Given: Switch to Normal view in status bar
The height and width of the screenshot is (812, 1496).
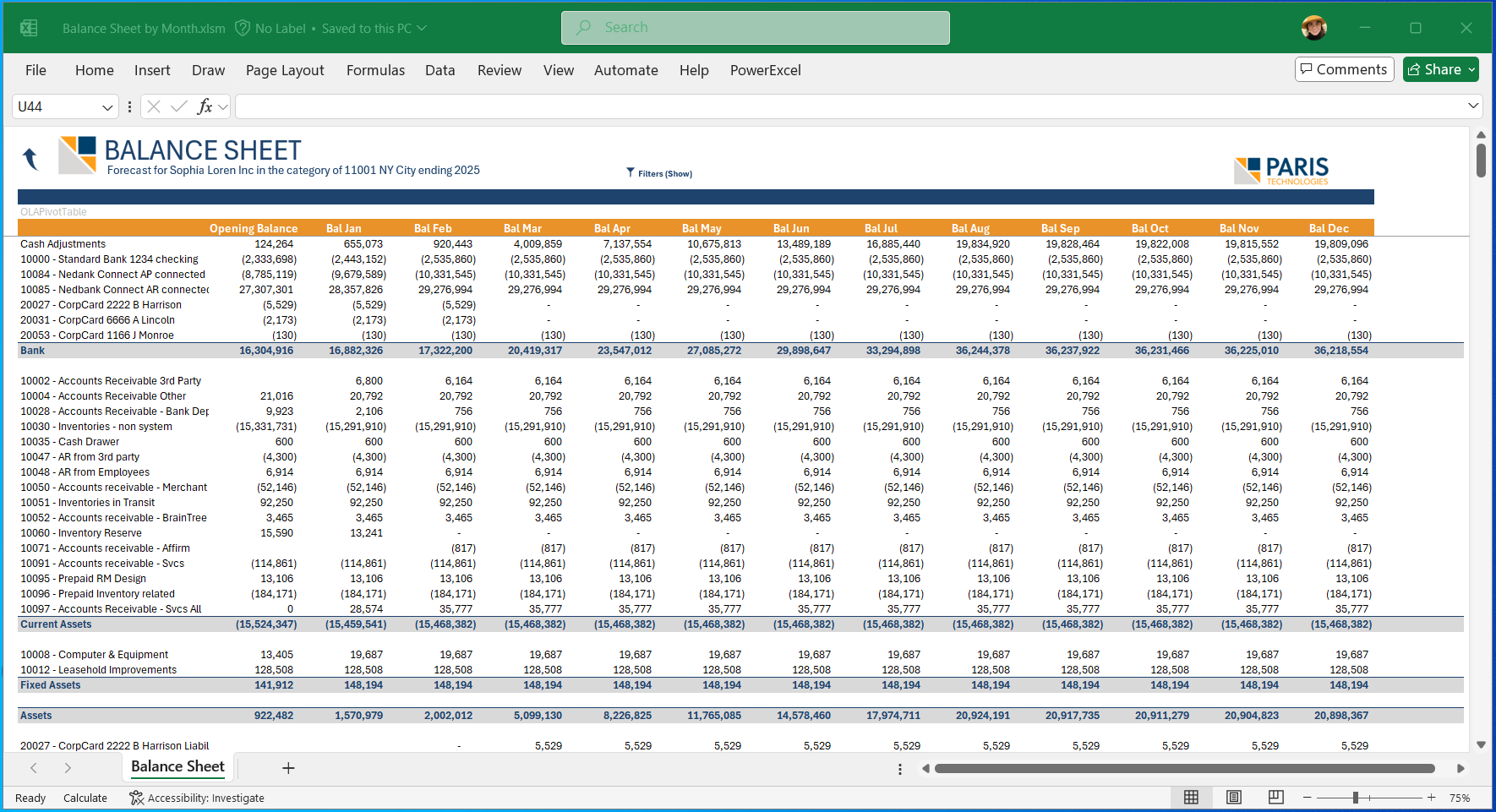Looking at the screenshot, I should coord(1191,798).
